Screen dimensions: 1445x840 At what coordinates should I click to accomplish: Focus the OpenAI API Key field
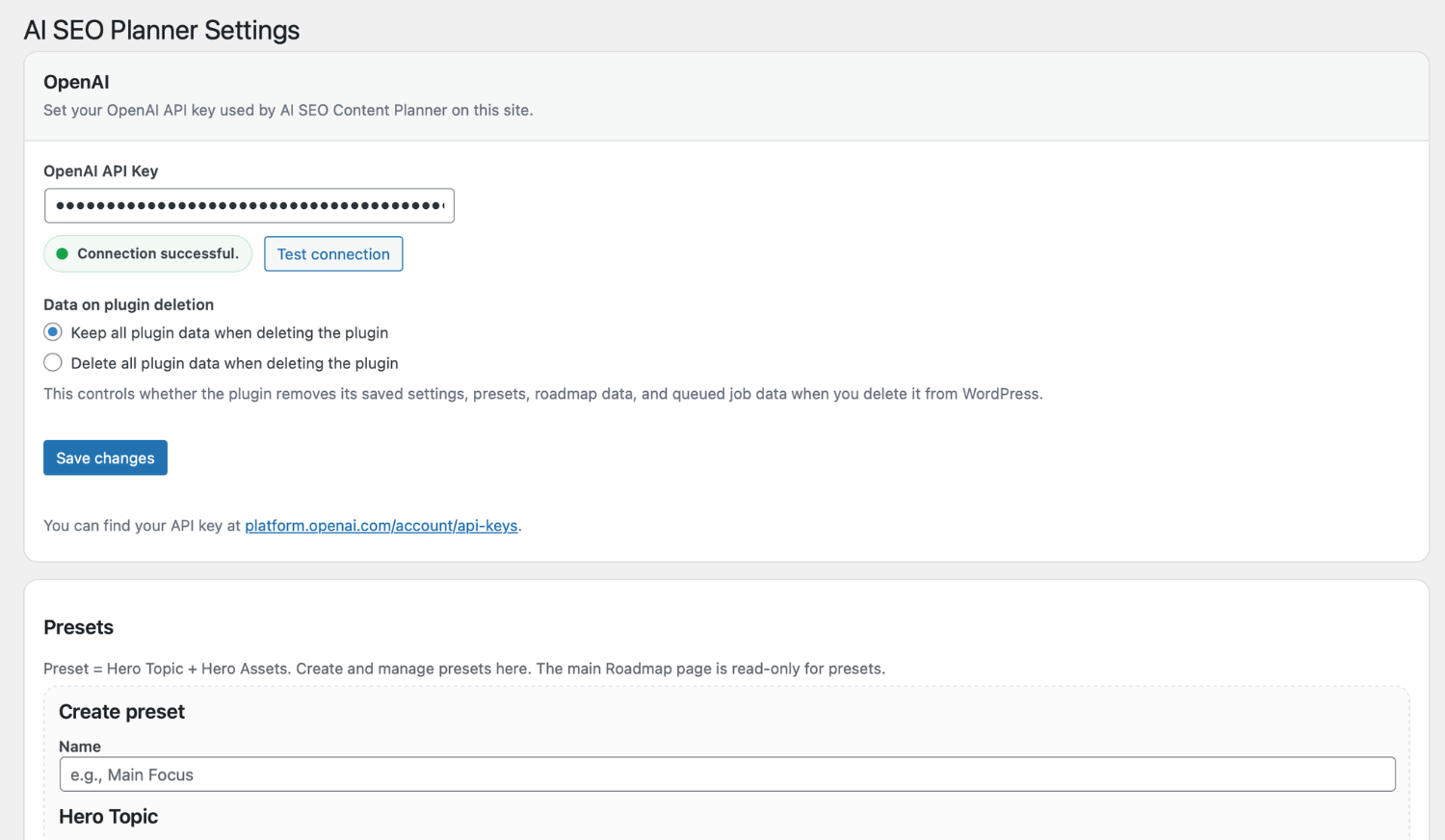(x=249, y=206)
